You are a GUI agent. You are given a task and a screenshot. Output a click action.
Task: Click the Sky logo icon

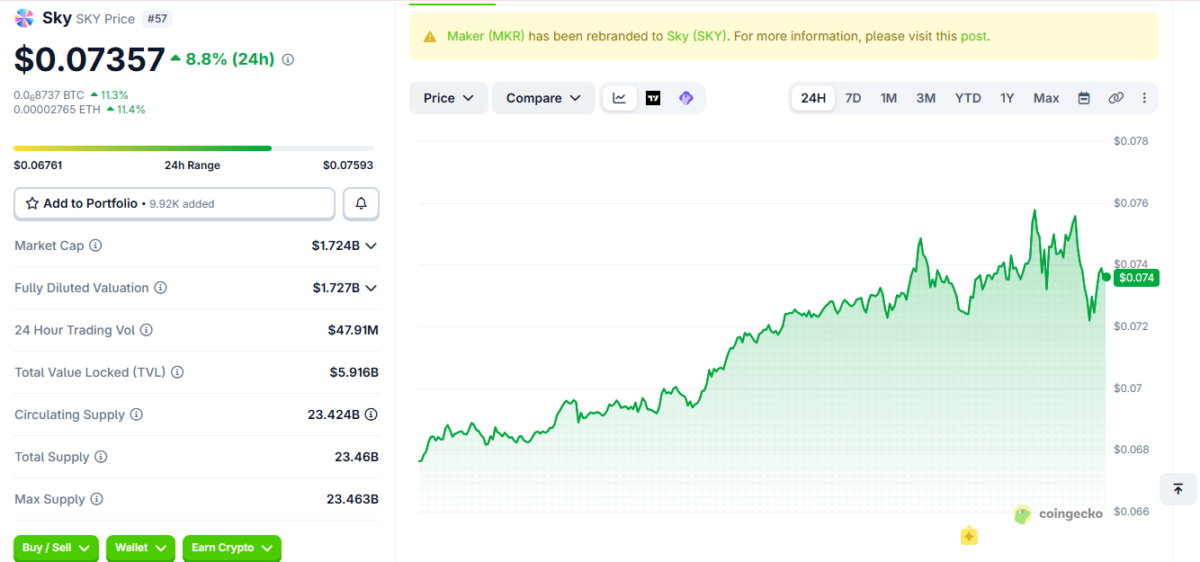click(24, 18)
